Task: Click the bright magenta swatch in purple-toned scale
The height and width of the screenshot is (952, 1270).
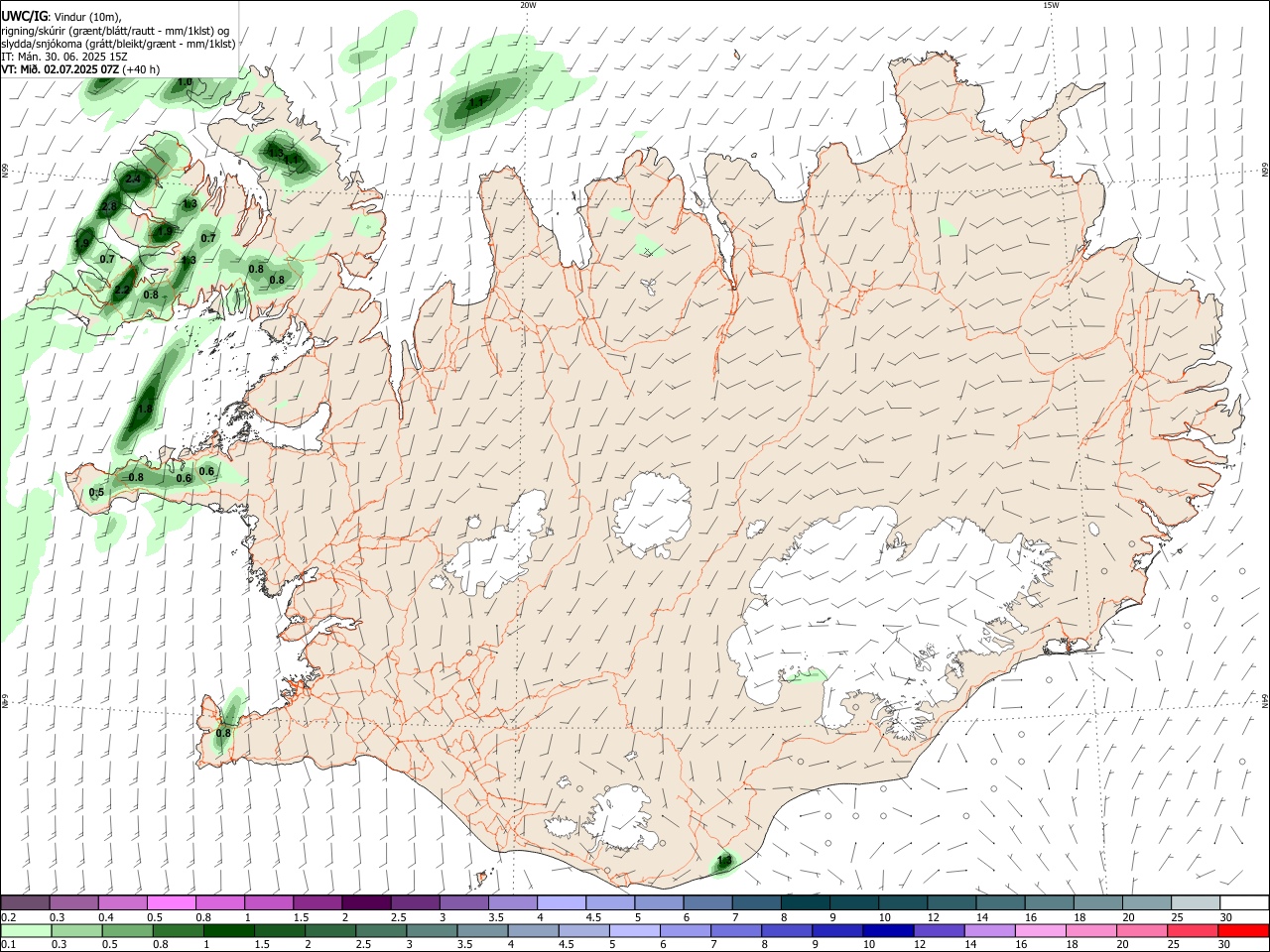Action: click(171, 902)
